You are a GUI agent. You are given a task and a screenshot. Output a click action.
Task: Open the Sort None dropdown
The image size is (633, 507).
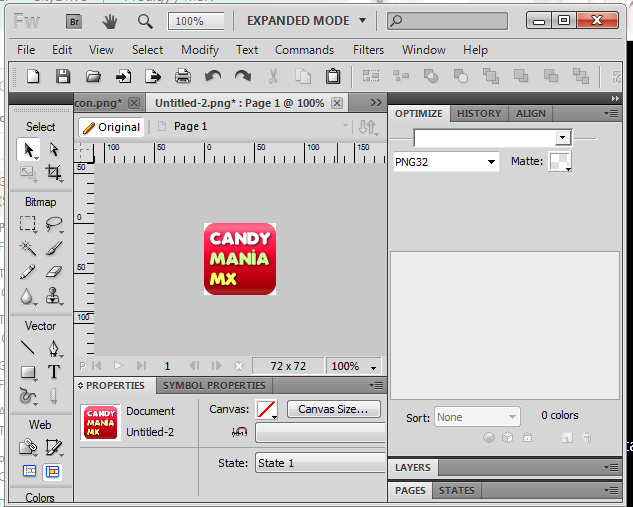(477, 417)
